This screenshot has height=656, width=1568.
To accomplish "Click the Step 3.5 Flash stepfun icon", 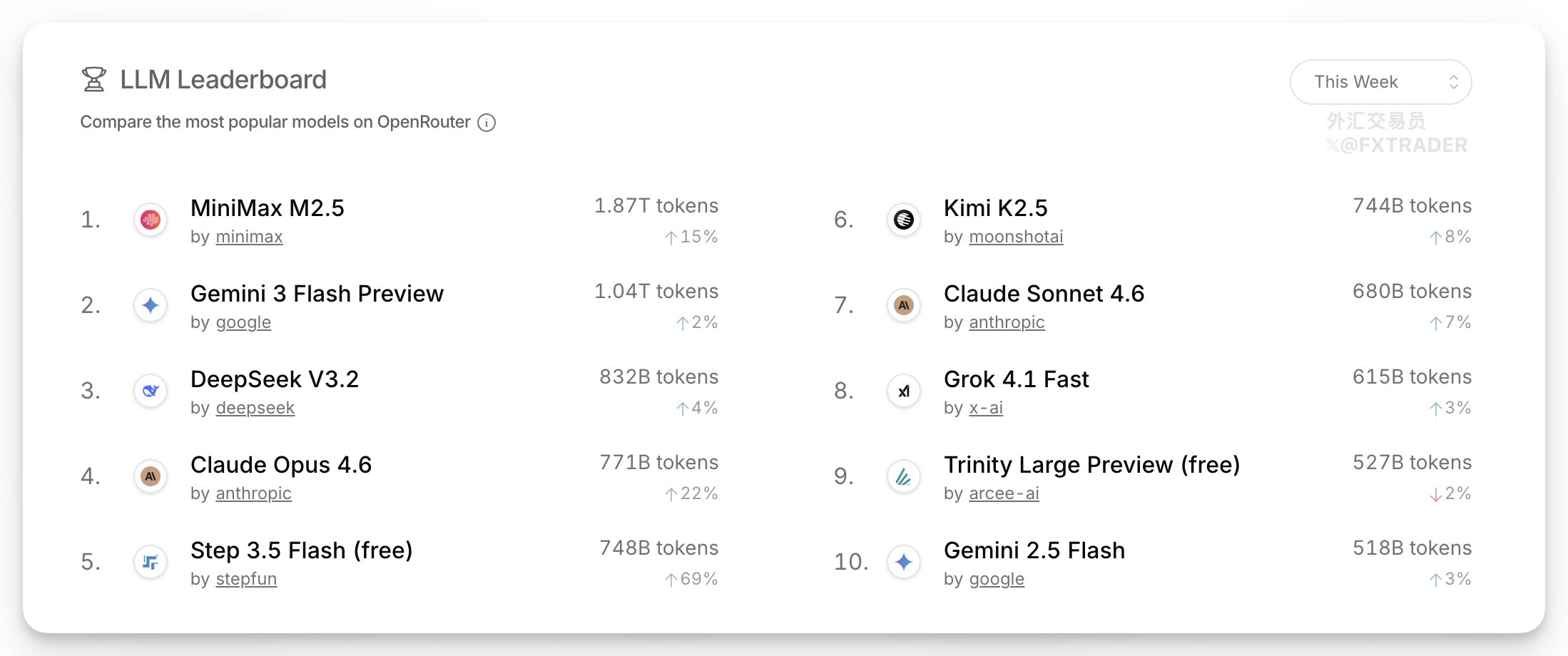I will click(x=151, y=562).
